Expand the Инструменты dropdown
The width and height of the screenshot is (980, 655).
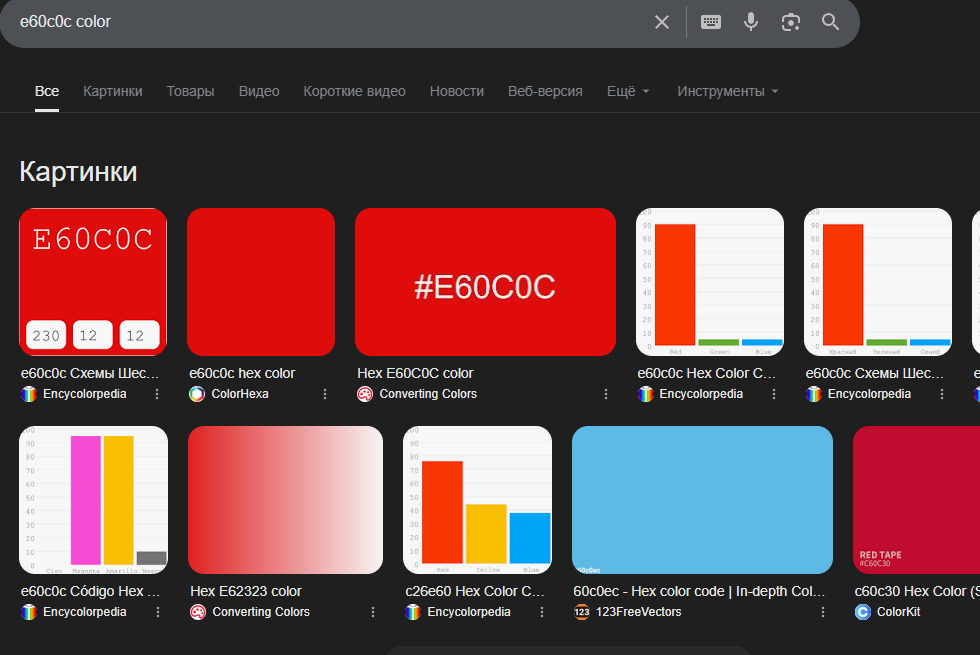(x=728, y=91)
